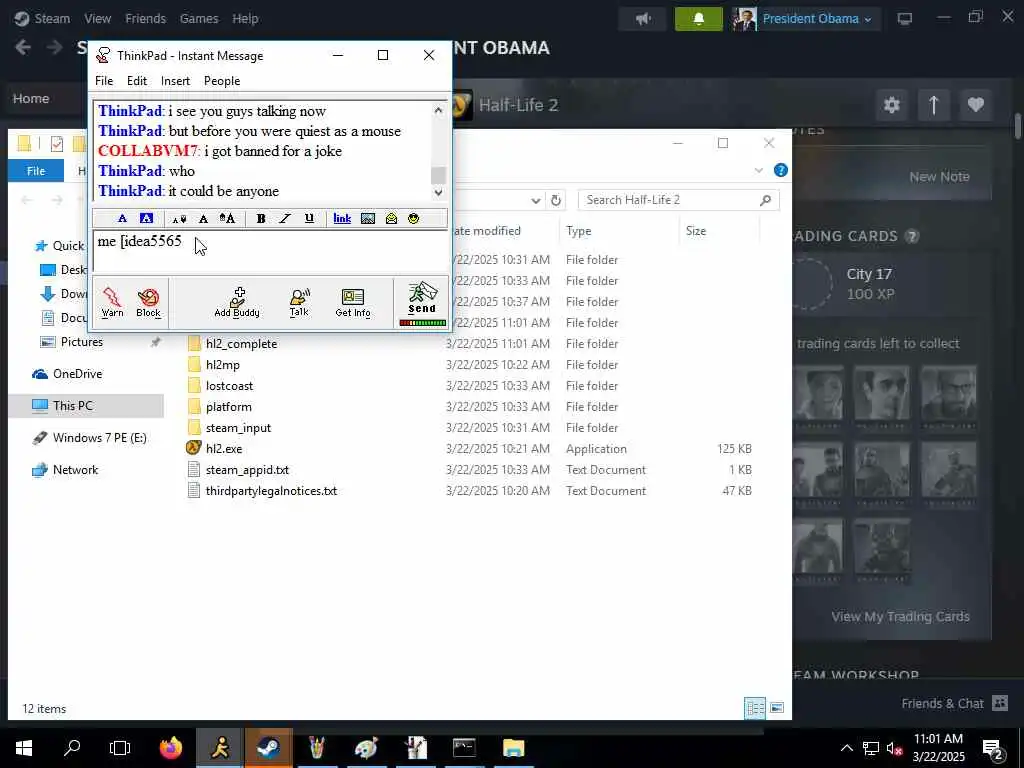This screenshot has width=1024, height=768.
Task: Switch Explorer to details view icon
Action: (755, 708)
